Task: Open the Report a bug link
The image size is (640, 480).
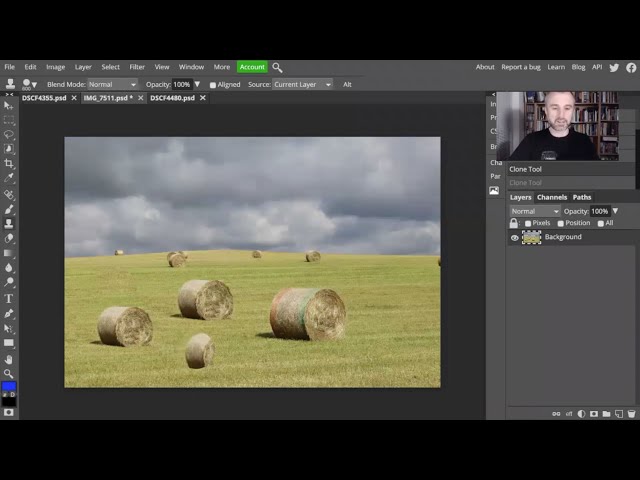Action: pos(521,67)
